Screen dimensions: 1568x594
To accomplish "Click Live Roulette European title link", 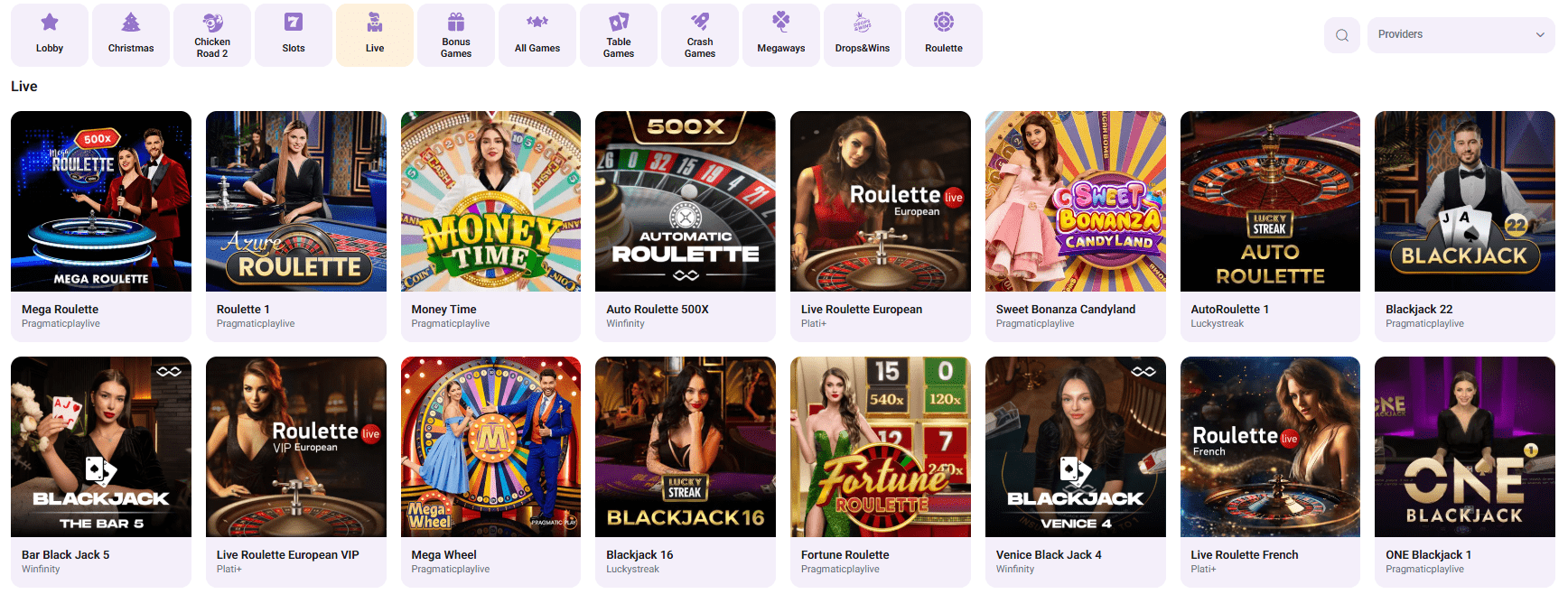I will pyautogui.click(x=862, y=310).
